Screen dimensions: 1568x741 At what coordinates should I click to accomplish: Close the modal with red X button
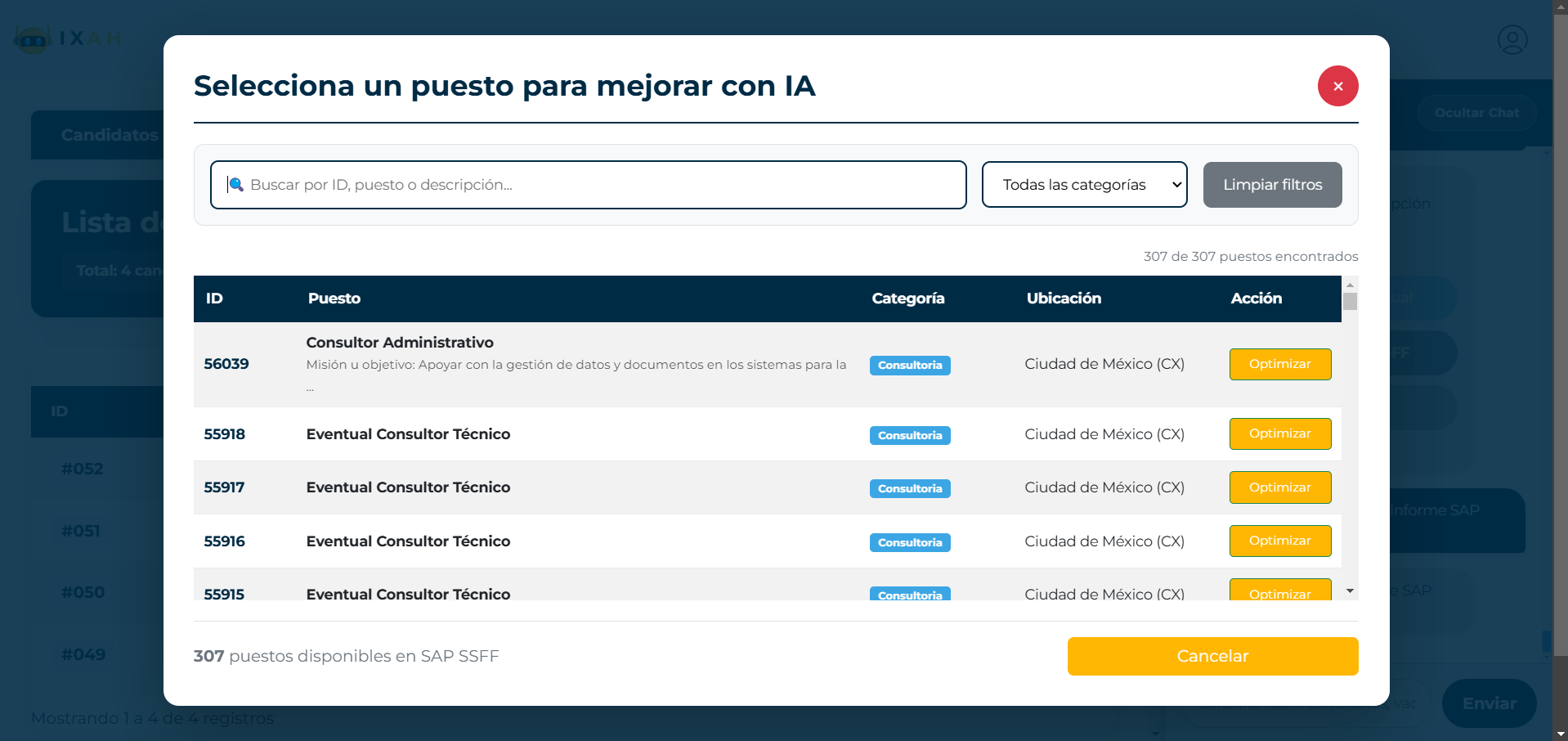(1337, 86)
